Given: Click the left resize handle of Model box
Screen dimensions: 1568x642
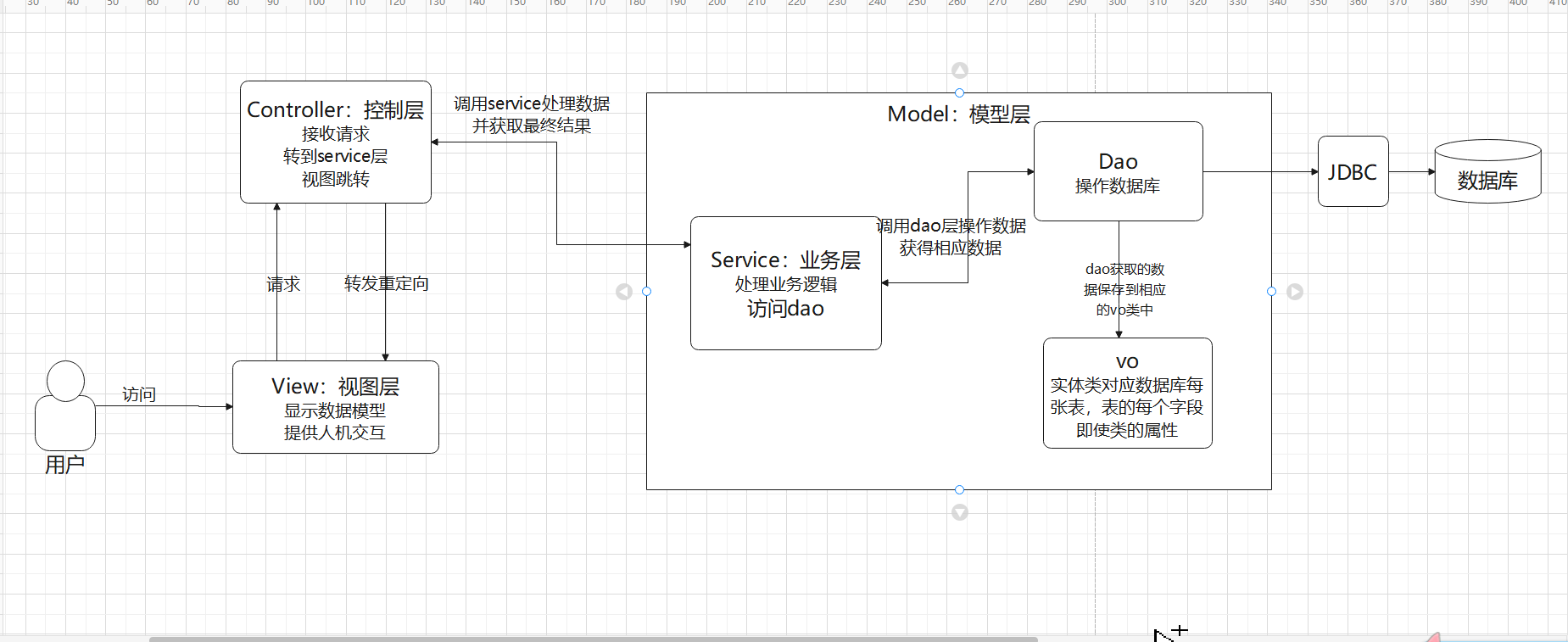Looking at the screenshot, I should click(x=646, y=291).
